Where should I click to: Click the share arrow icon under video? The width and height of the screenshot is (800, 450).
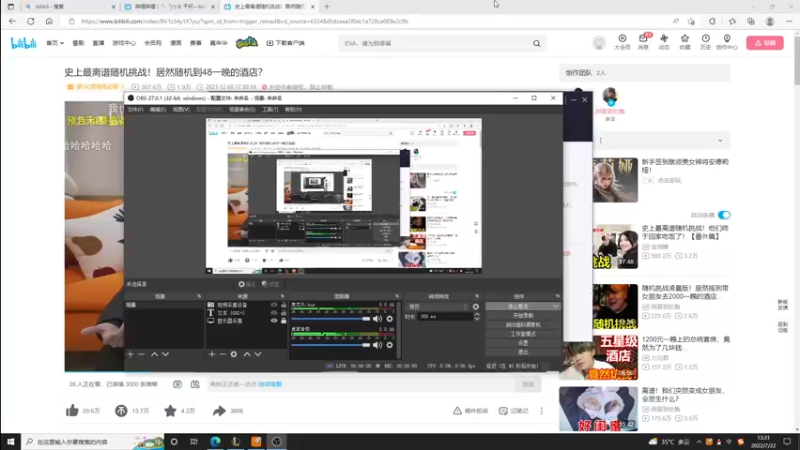[x=219, y=410]
